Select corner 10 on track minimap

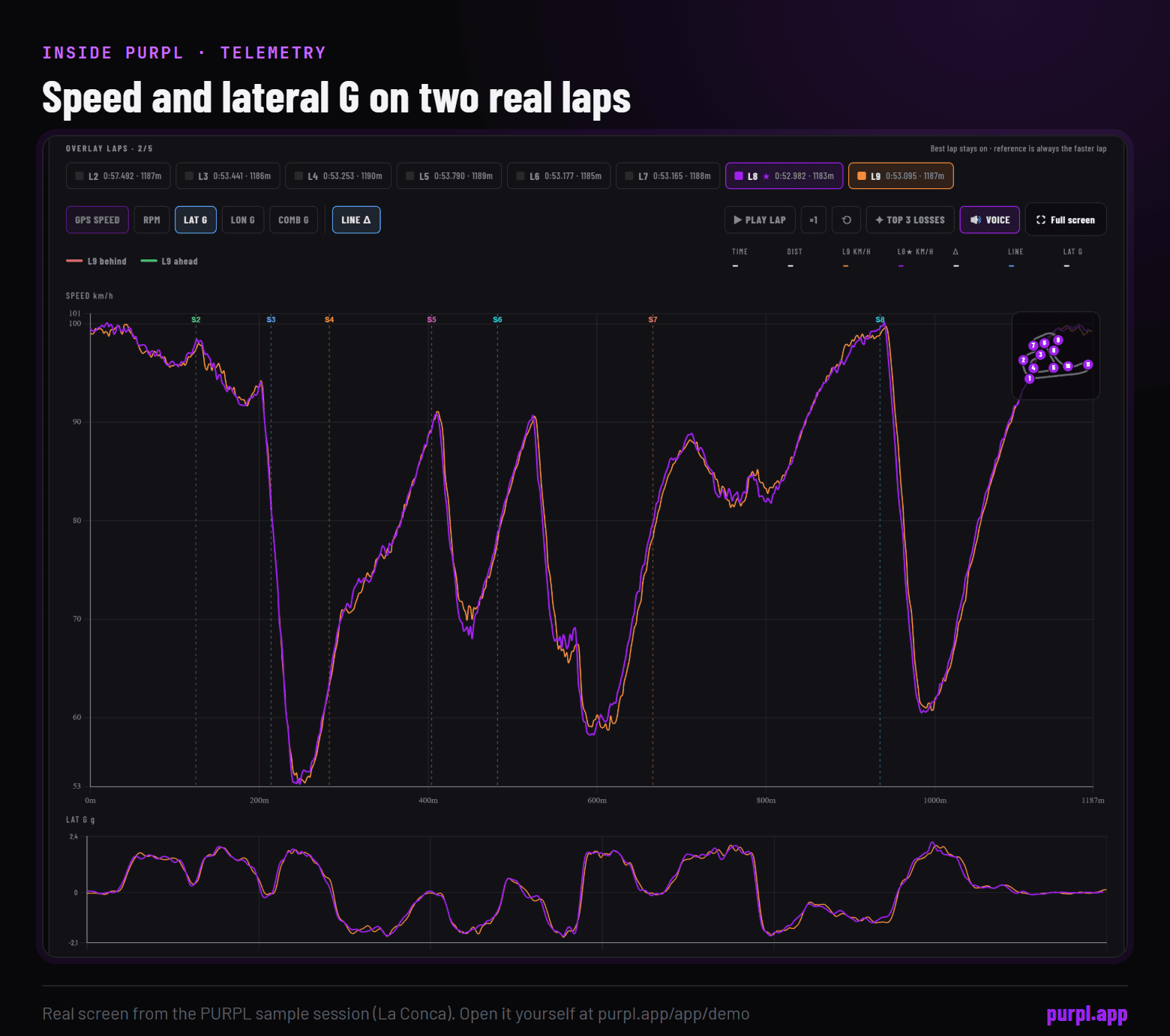[1068, 366]
